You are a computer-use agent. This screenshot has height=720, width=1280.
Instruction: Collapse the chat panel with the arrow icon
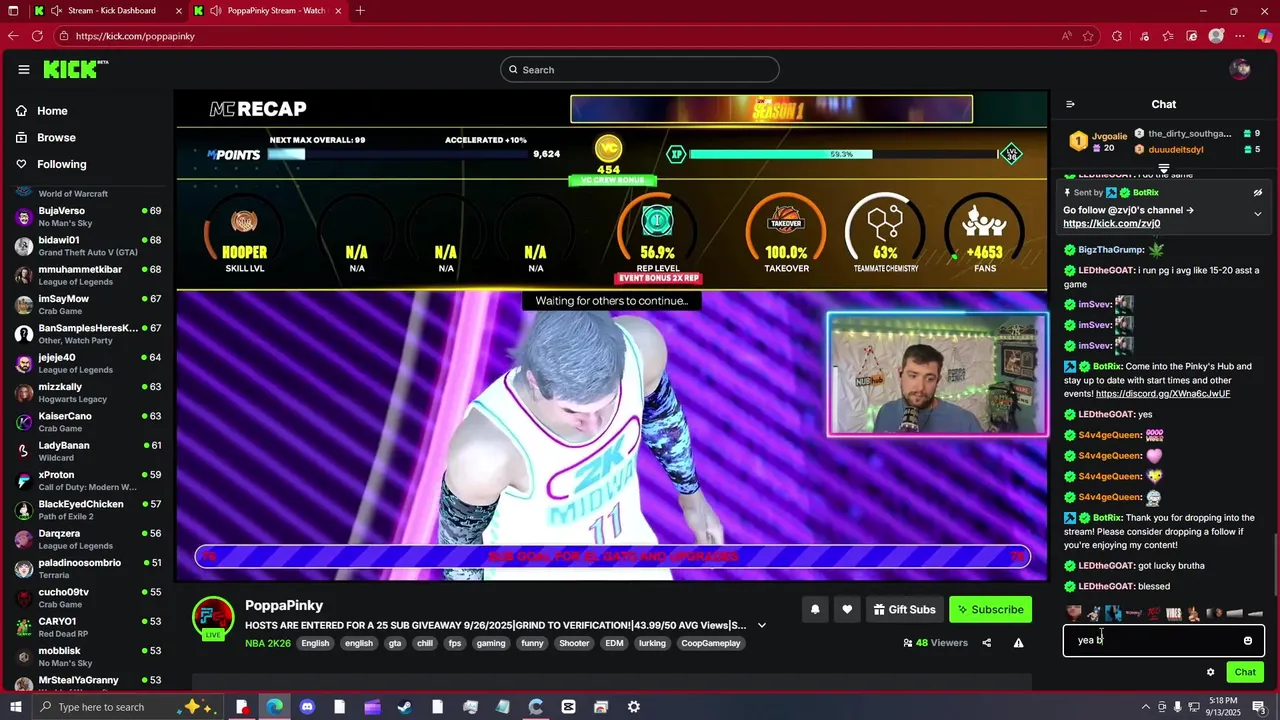(1070, 104)
